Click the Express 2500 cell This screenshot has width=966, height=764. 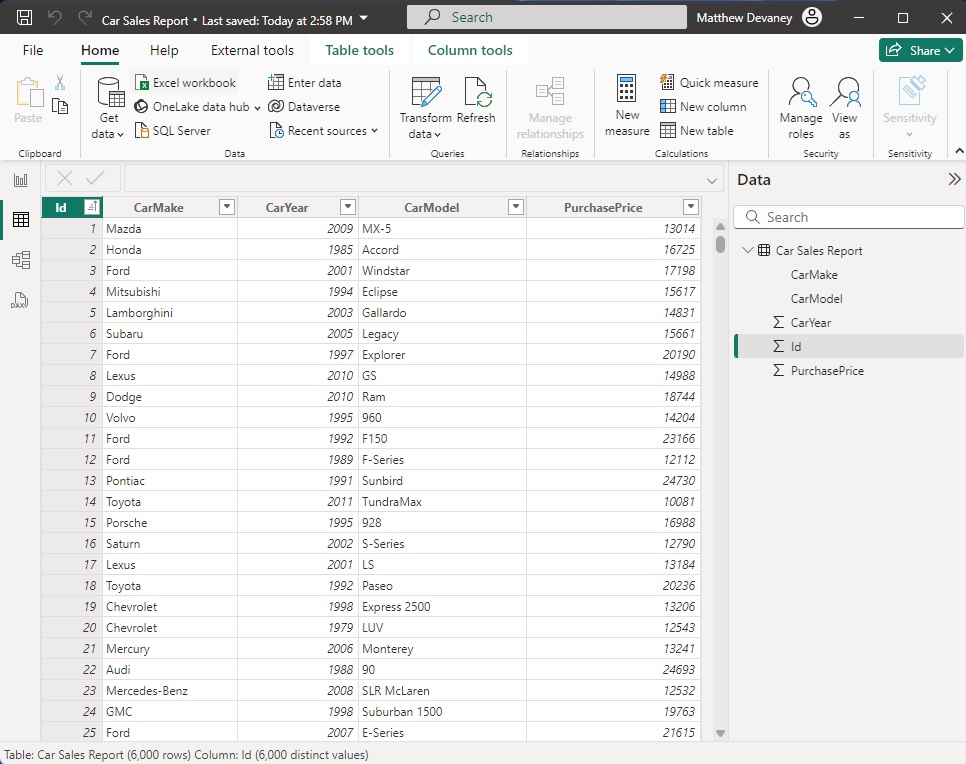pos(442,607)
